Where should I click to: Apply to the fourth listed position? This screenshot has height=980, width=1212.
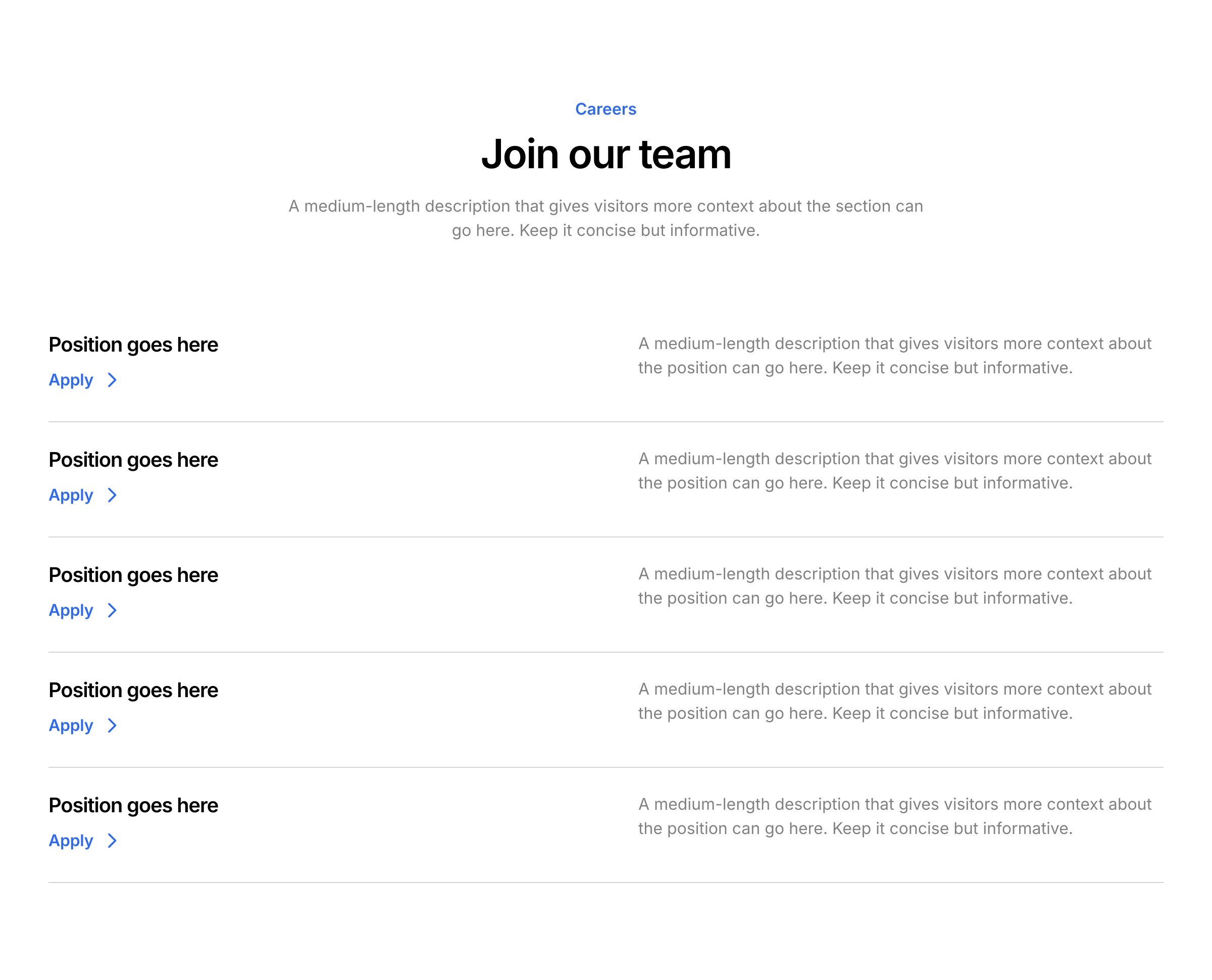click(83, 726)
